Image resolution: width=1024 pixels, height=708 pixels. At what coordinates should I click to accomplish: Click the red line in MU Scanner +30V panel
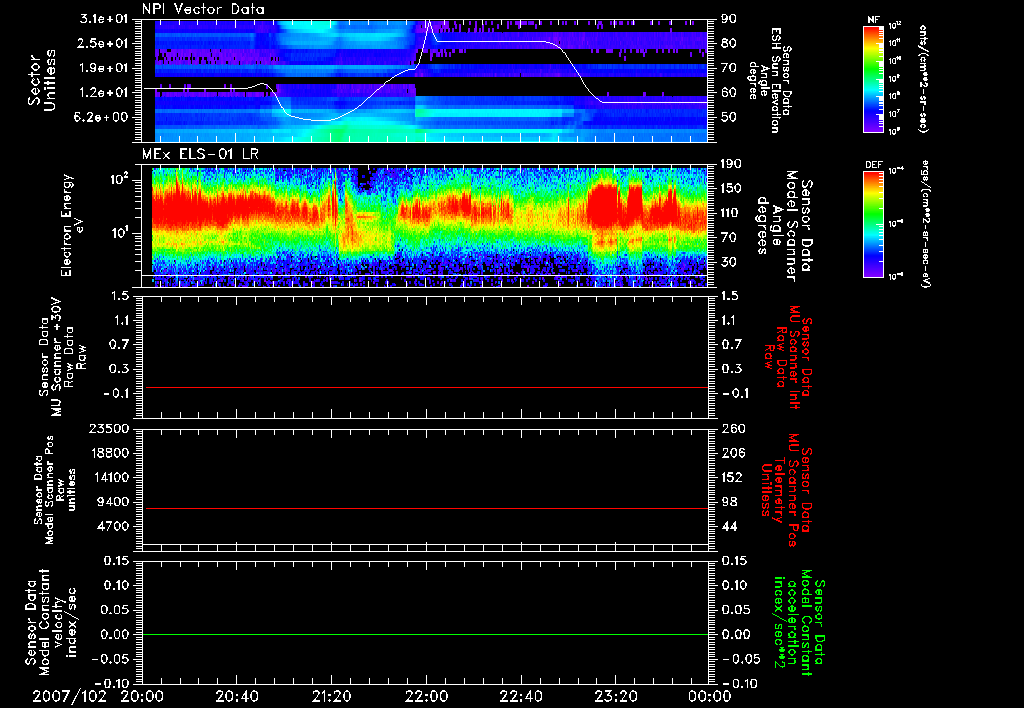[425, 387]
